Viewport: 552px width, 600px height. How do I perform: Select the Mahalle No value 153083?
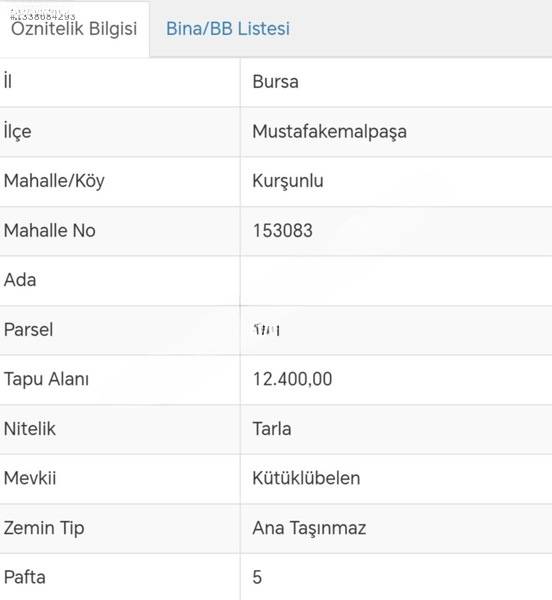[283, 230]
